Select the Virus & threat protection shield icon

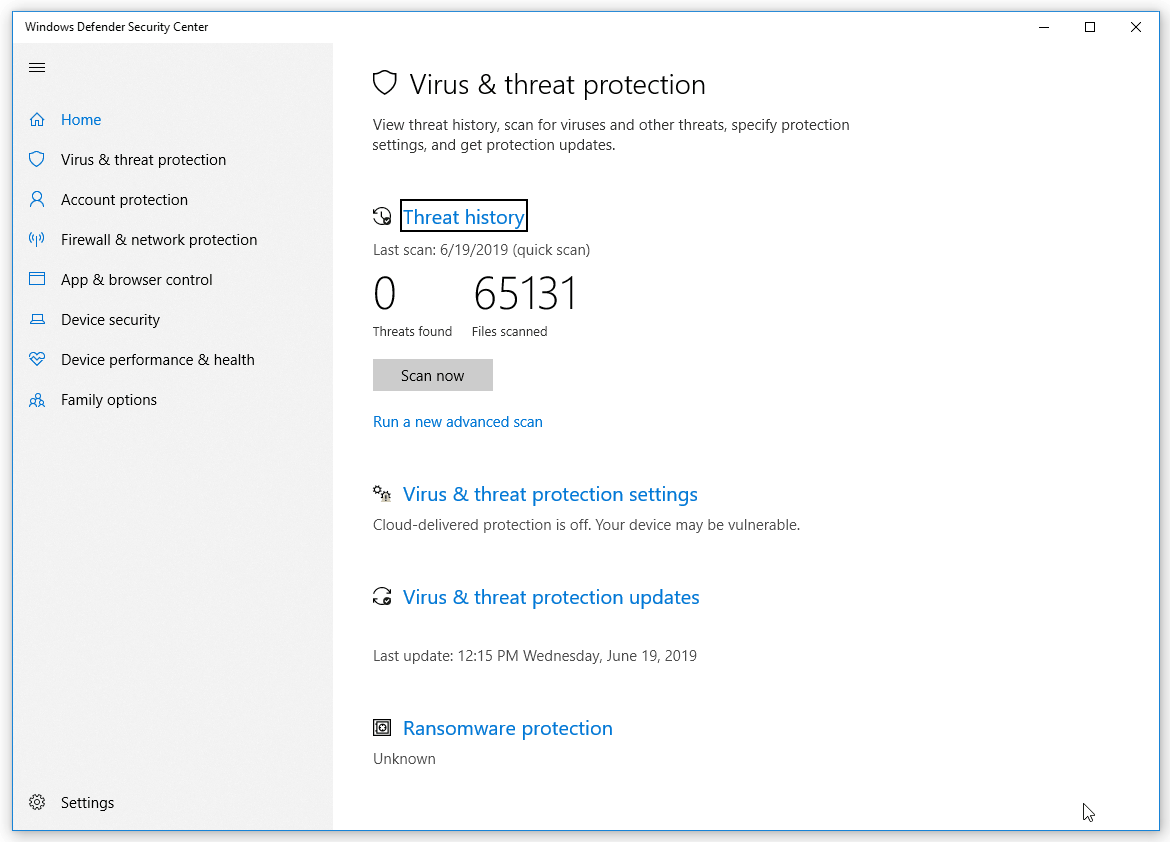[37, 159]
